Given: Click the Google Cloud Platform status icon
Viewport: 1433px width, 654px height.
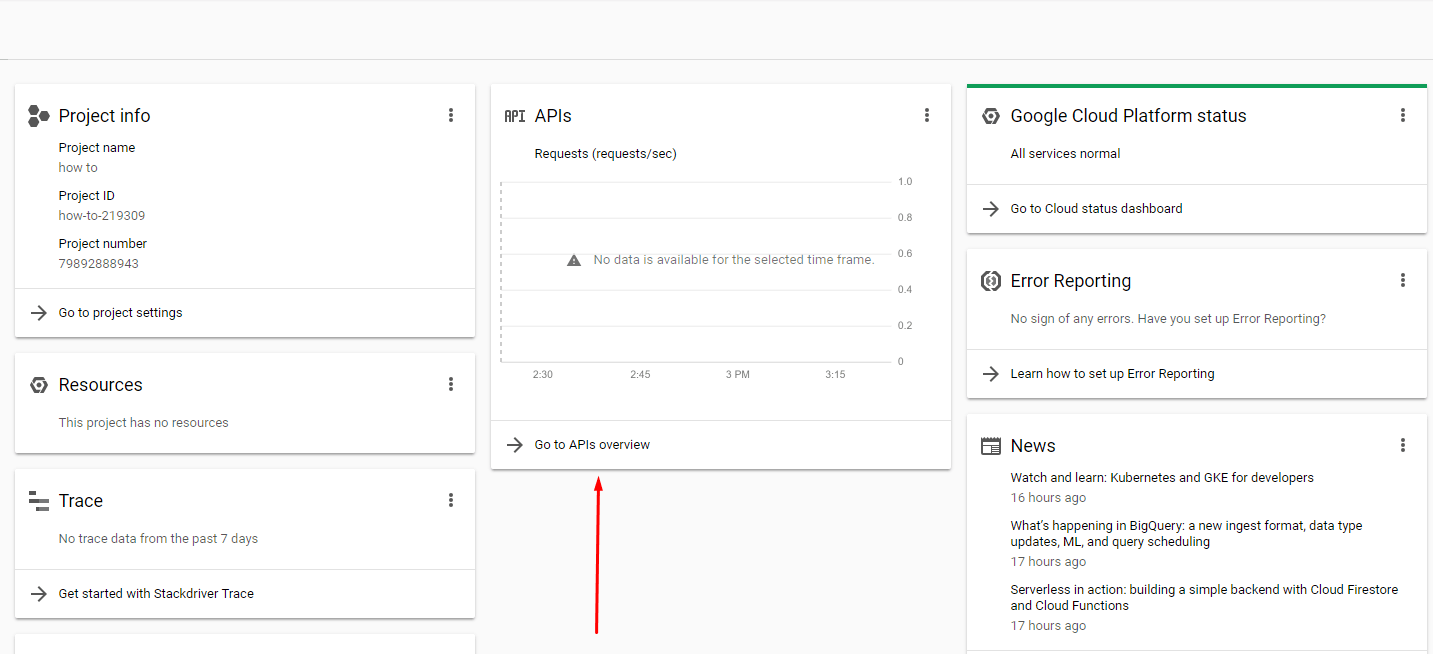Looking at the screenshot, I should click(x=990, y=116).
